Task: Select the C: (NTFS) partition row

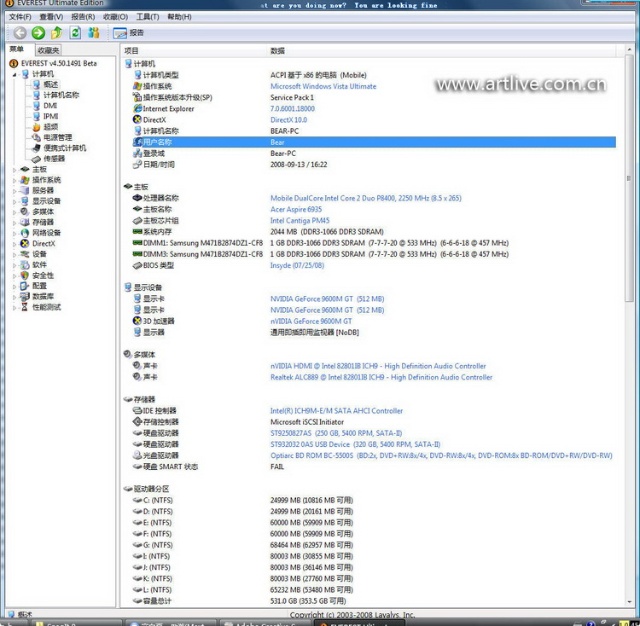Action: click(160, 499)
